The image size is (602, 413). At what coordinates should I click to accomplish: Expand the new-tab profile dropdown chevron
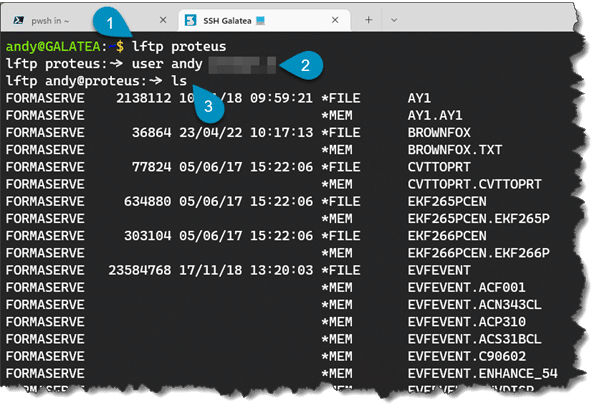pos(397,20)
